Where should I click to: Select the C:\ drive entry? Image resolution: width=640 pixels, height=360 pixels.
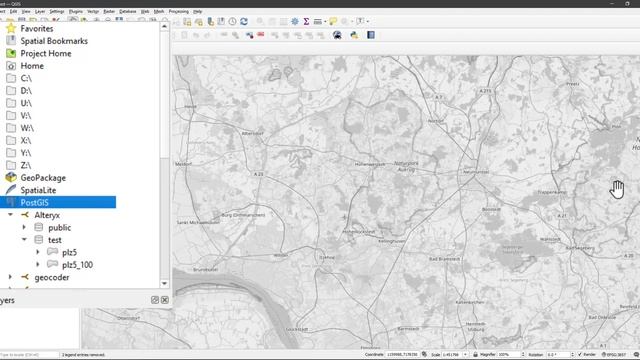tap(26, 78)
